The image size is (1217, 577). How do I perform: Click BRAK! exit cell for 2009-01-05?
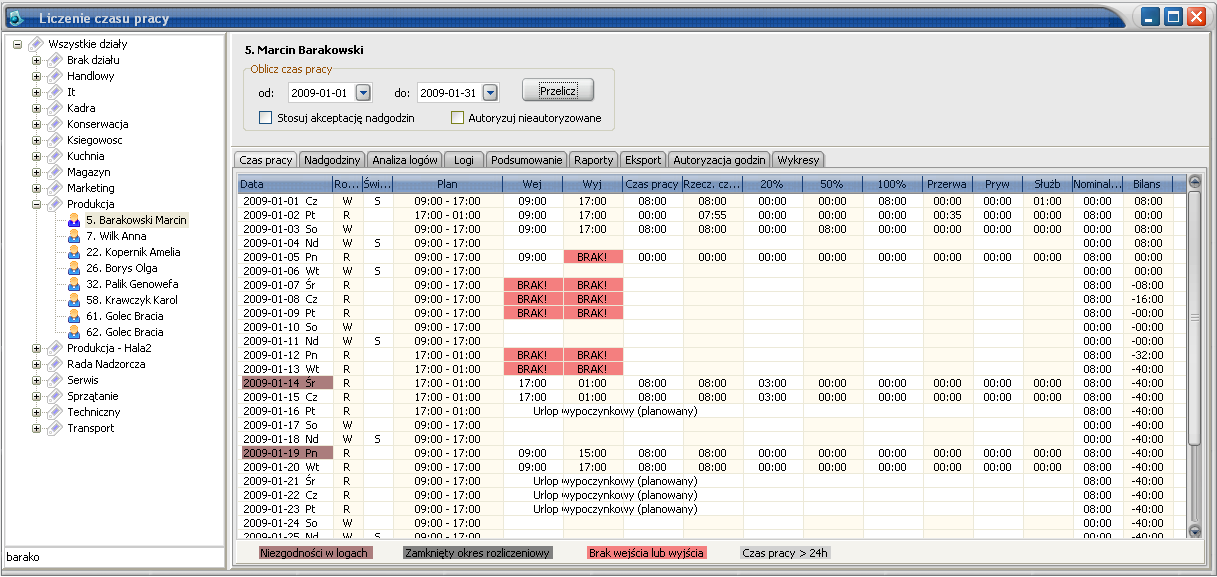(592, 257)
